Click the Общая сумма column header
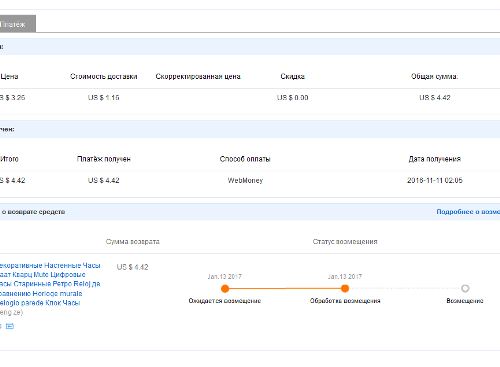The width and height of the screenshot is (500, 367). [x=435, y=76]
